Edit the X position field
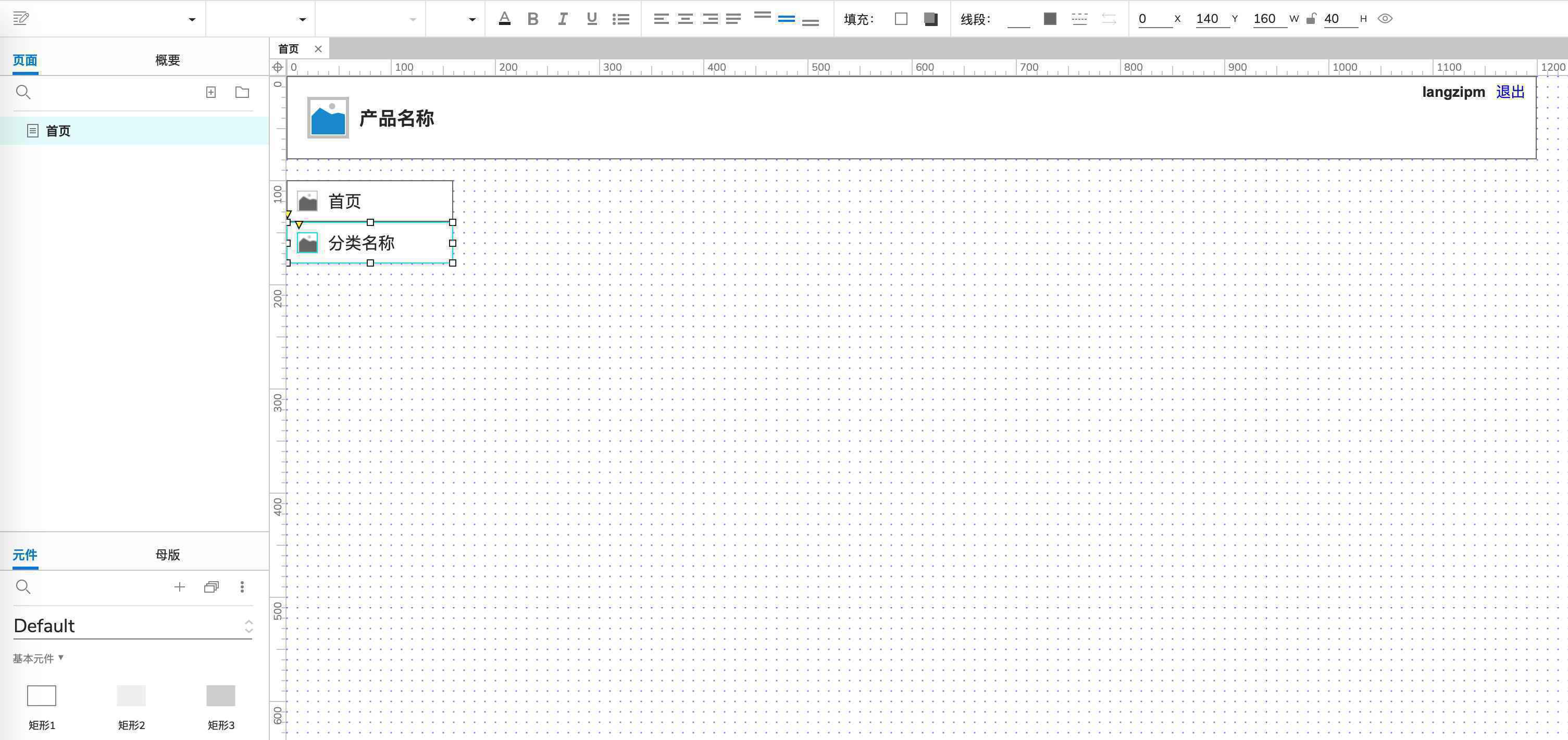 click(x=1155, y=19)
